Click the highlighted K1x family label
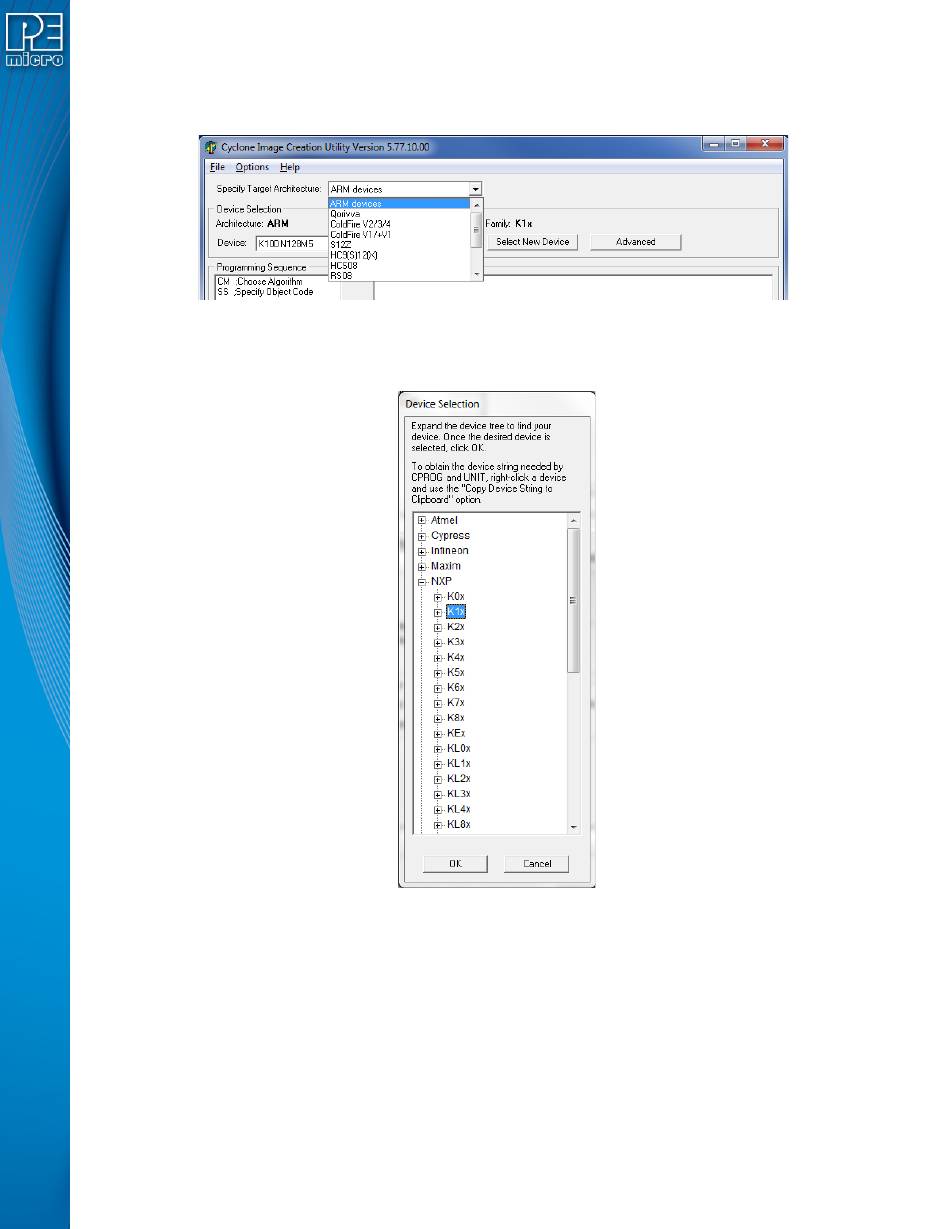 click(456, 611)
